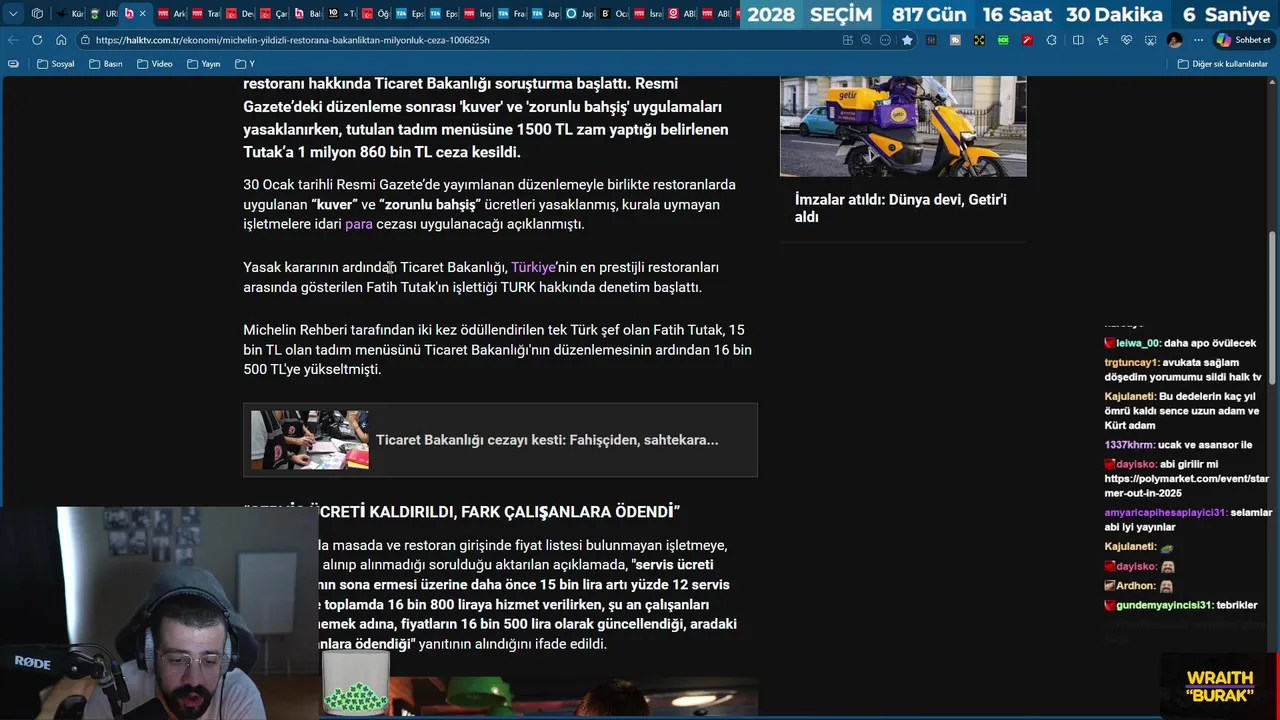View site info lock icon in address bar
This screenshot has height=720, width=1280.
click(86, 40)
